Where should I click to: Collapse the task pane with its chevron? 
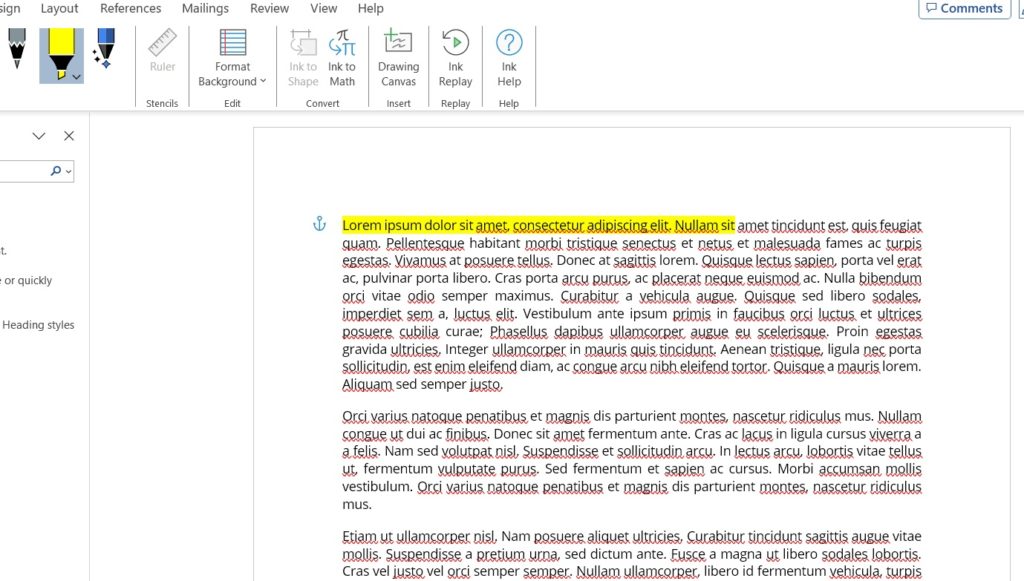click(39, 135)
